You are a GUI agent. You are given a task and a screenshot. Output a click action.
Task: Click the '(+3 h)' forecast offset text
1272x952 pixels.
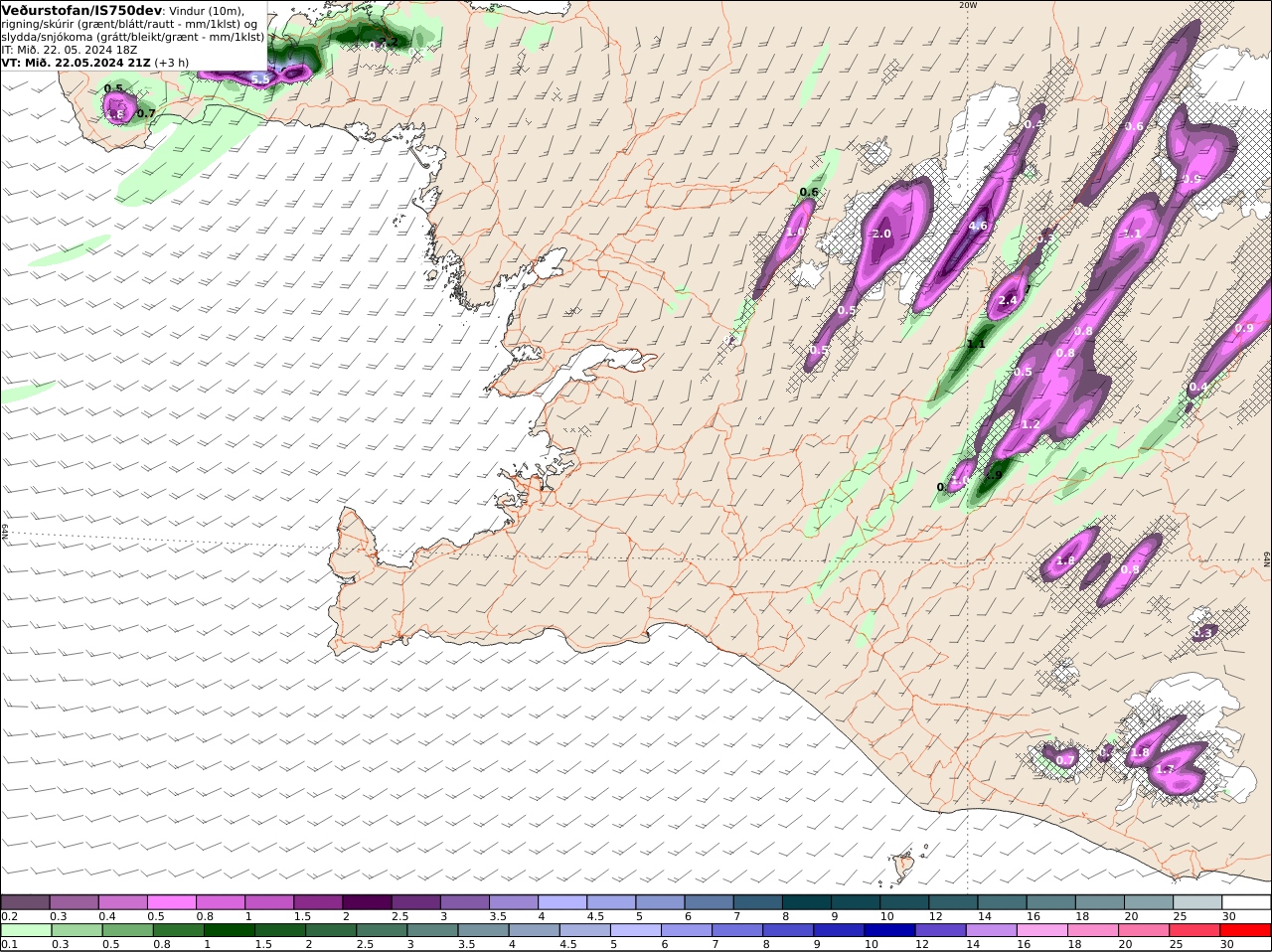pyautogui.click(x=172, y=62)
